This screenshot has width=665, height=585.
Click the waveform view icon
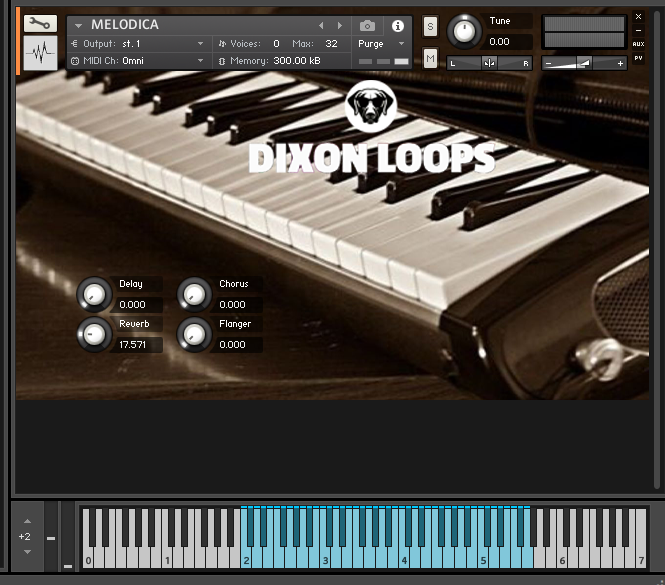coord(41,54)
